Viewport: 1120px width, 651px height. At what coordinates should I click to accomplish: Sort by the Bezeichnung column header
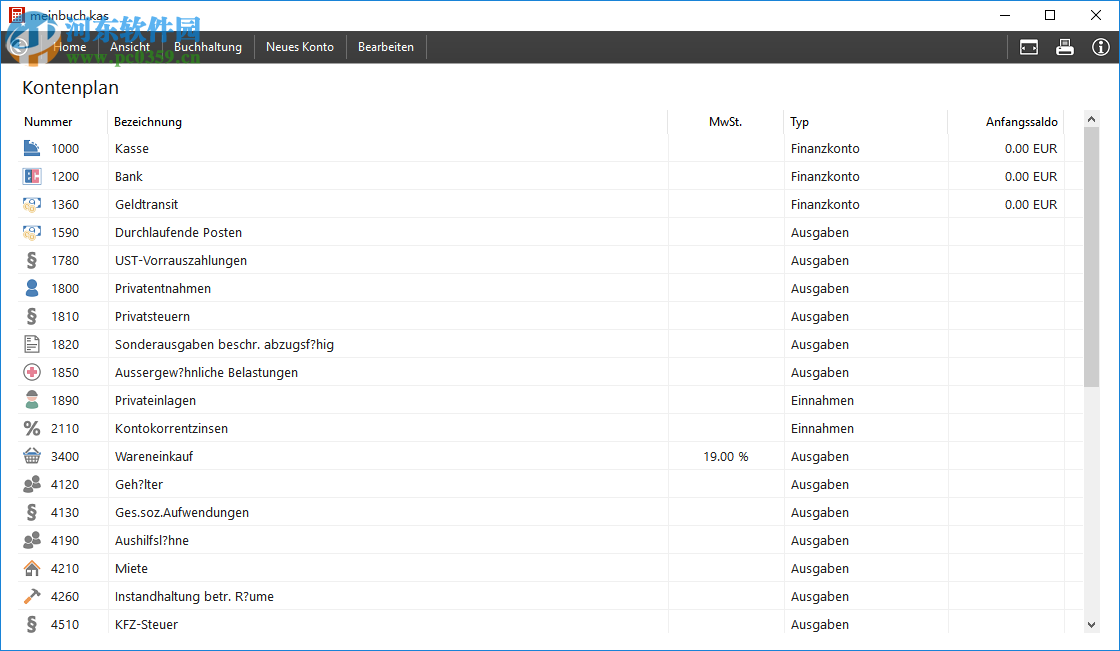click(x=148, y=121)
